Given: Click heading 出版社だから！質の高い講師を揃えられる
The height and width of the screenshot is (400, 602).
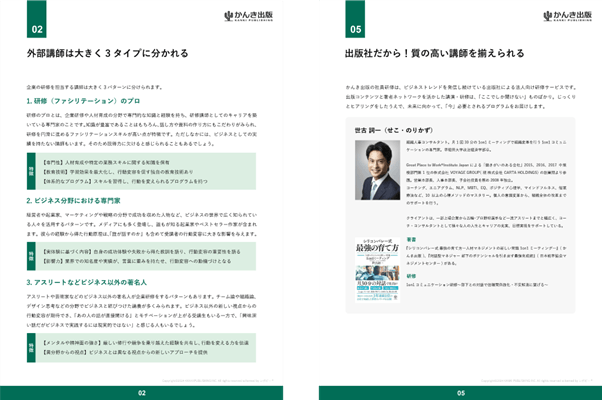Looking at the screenshot, I should [x=435, y=53].
